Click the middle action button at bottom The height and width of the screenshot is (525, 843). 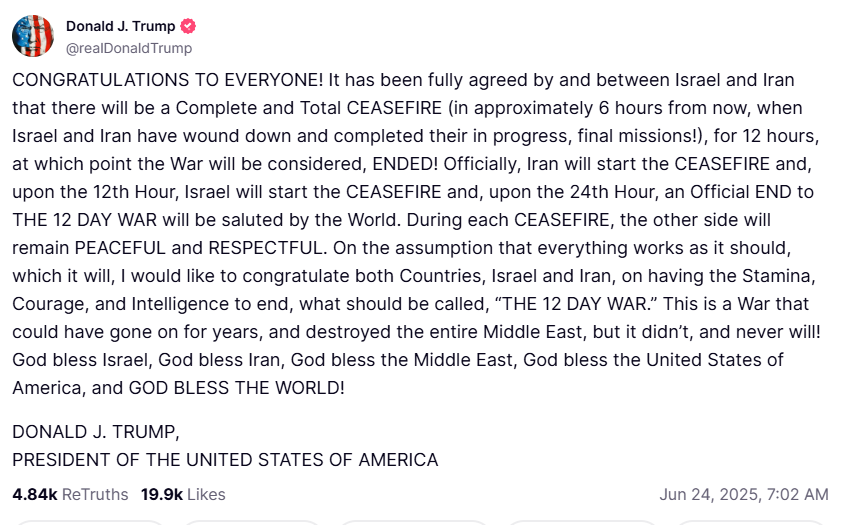click(414, 522)
